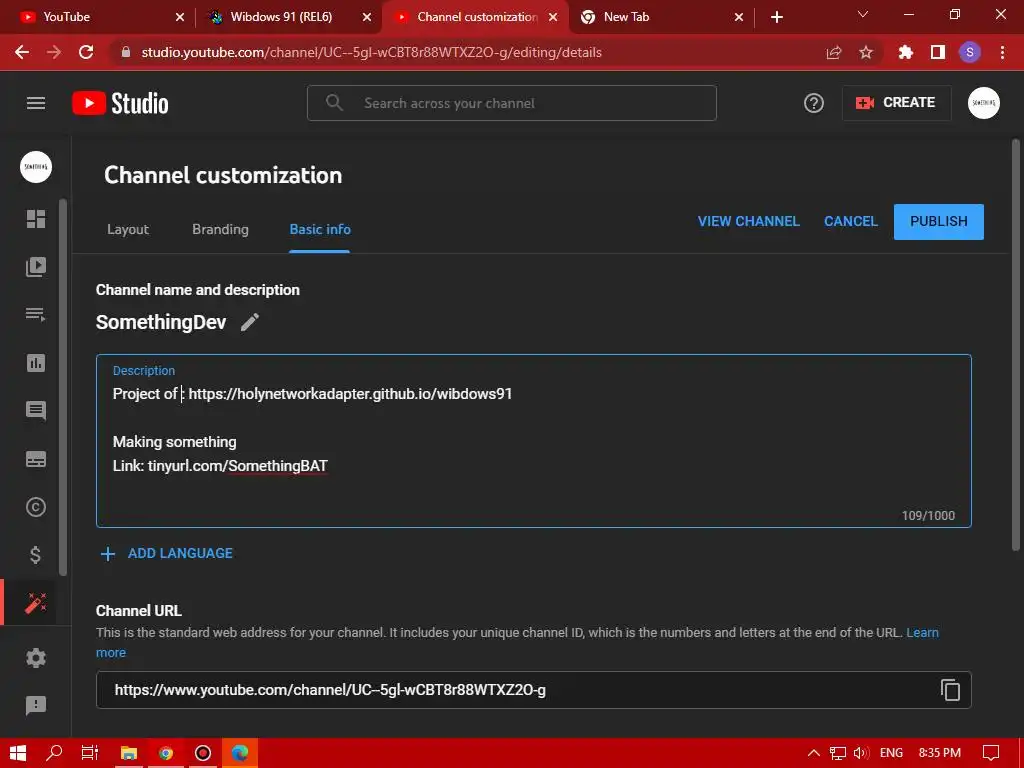Screen dimensions: 1024x768
Task: Click the address bar URL
Action: pos(371,52)
